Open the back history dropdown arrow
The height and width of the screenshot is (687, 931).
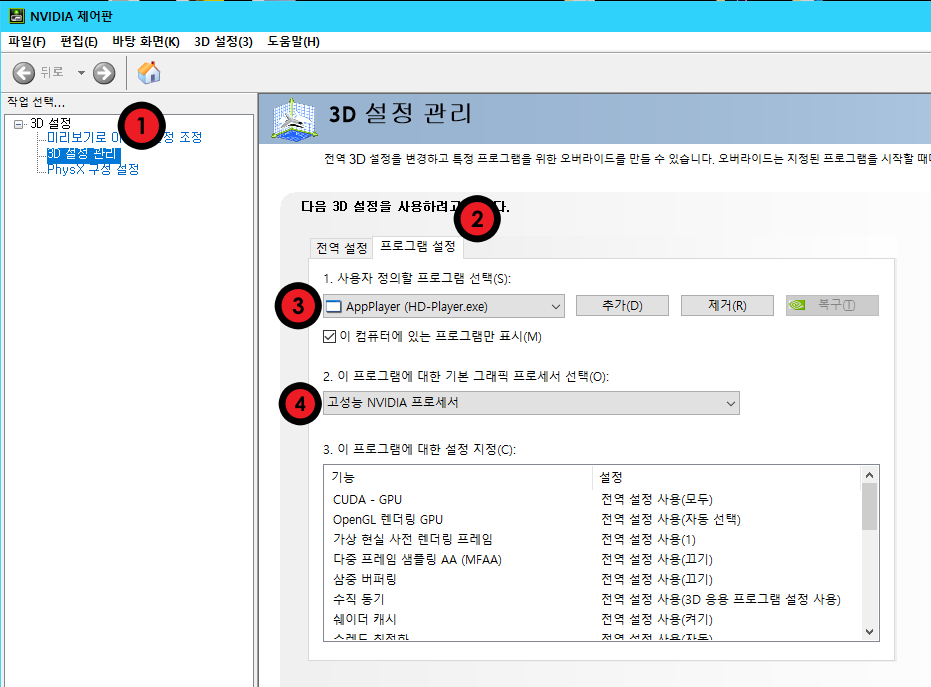pos(81,73)
